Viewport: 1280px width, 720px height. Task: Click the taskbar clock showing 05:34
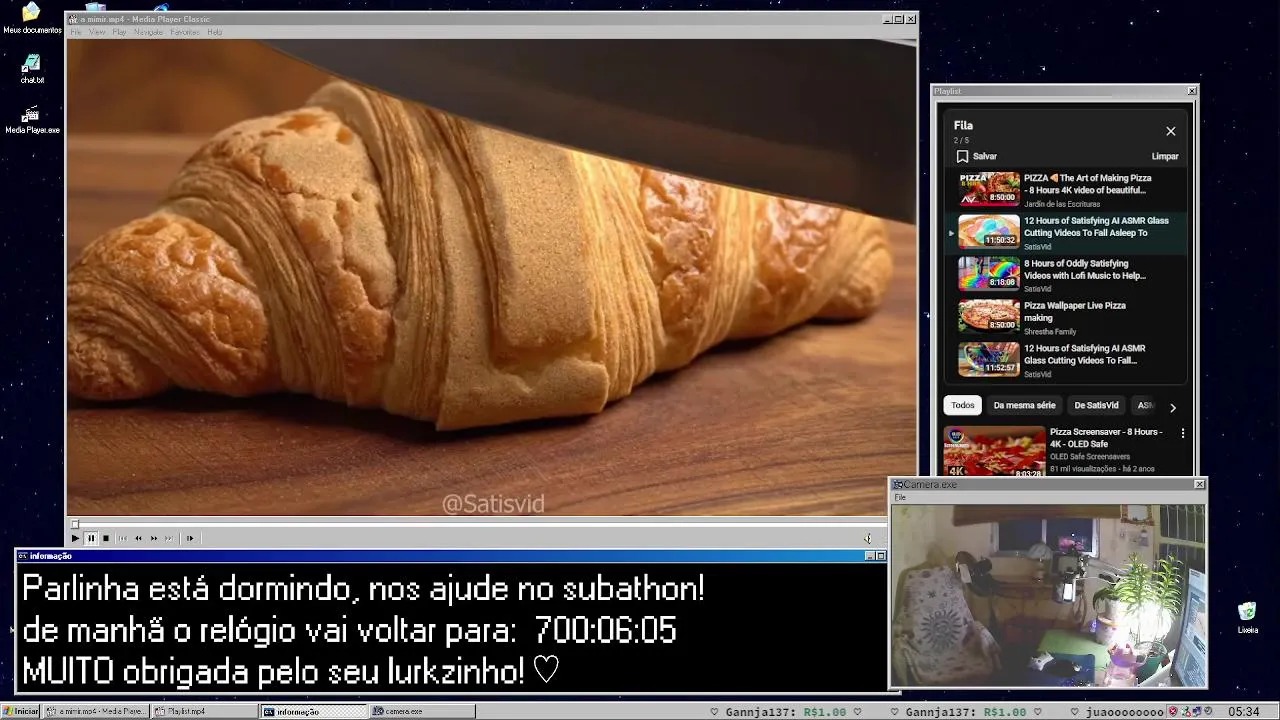click(1243, 712)
